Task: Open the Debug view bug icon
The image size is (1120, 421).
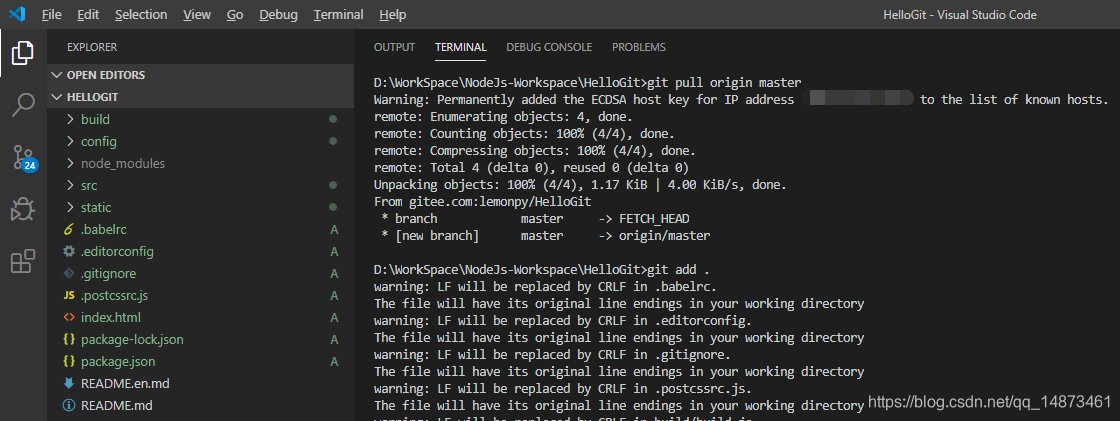Action: pos(23,209)
